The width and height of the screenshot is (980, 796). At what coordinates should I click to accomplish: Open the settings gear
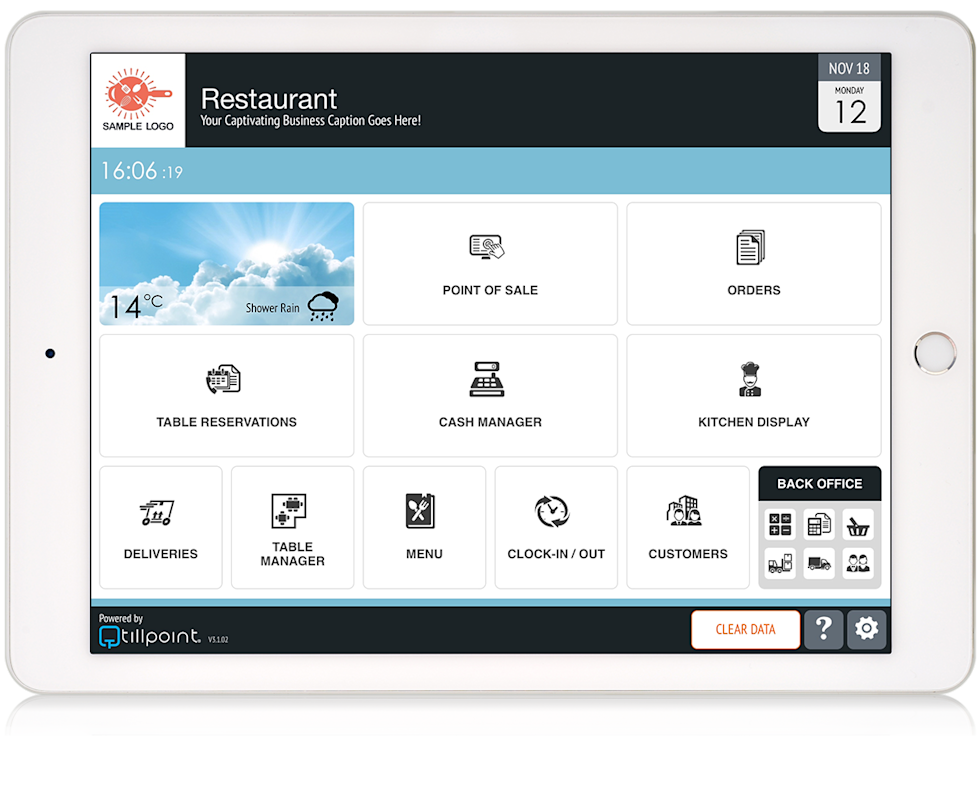(x=865, y=629)
